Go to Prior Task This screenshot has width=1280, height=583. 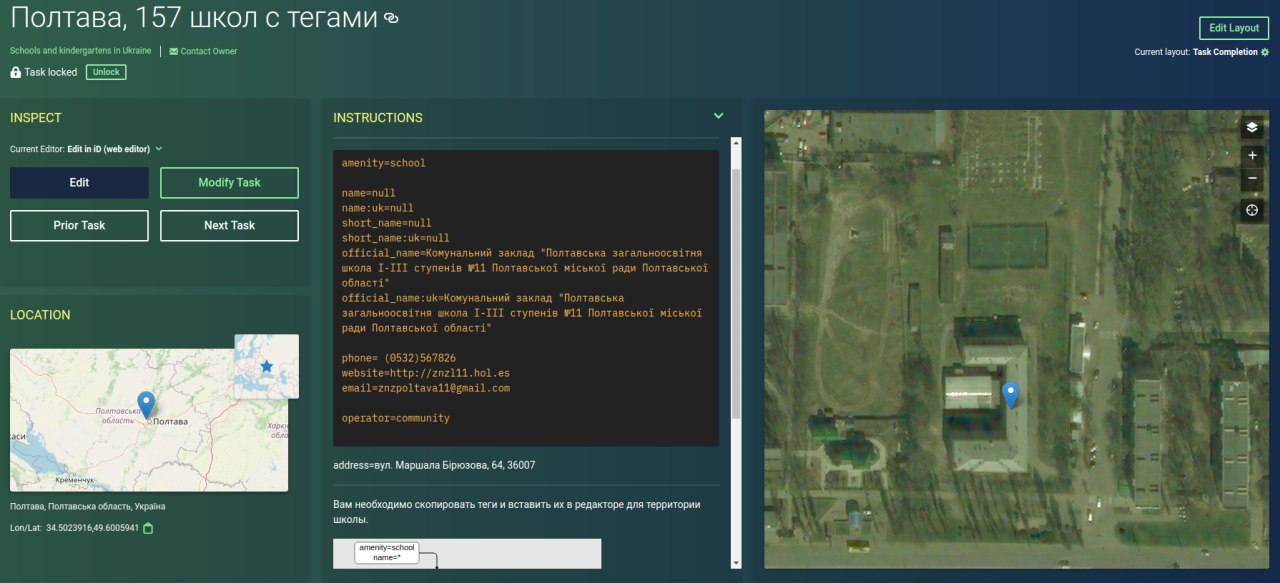[79, 226]
